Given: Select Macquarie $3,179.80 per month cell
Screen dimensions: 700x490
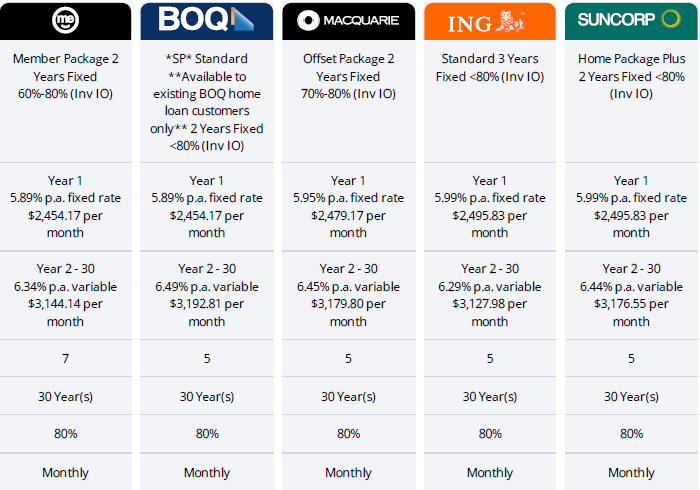Looking at the screenshot, I should click(x=348, y=312).
